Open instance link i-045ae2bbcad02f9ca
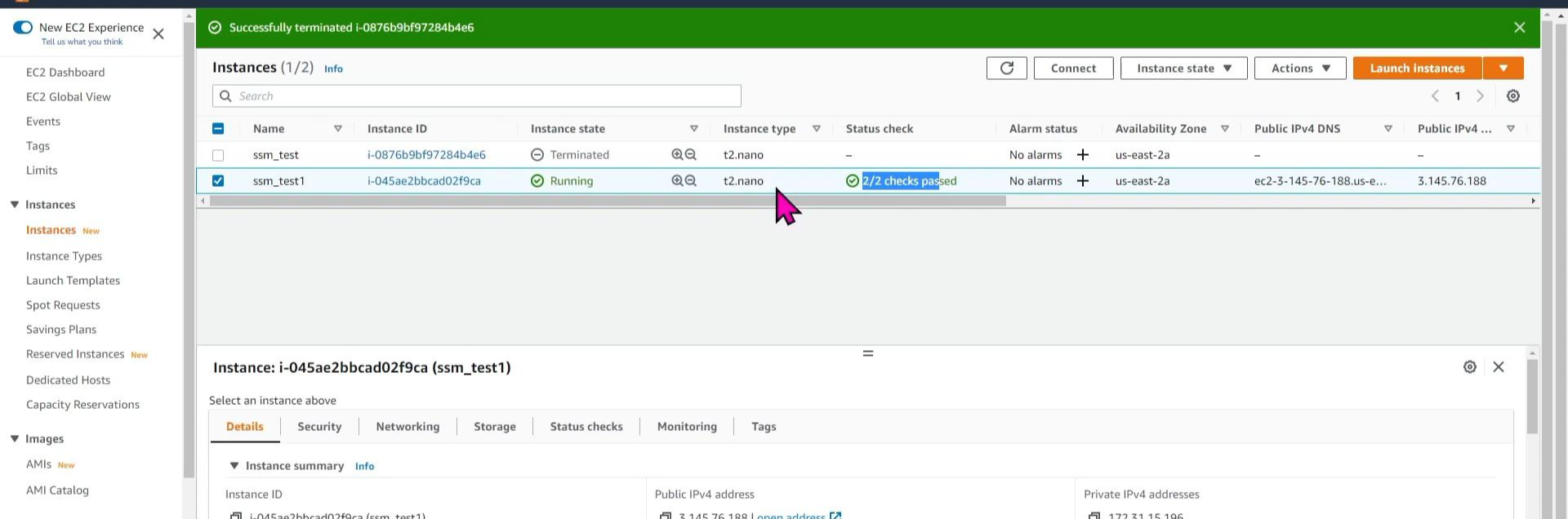The height and width of the screenshot is (519, 1568). coord(424,181)
